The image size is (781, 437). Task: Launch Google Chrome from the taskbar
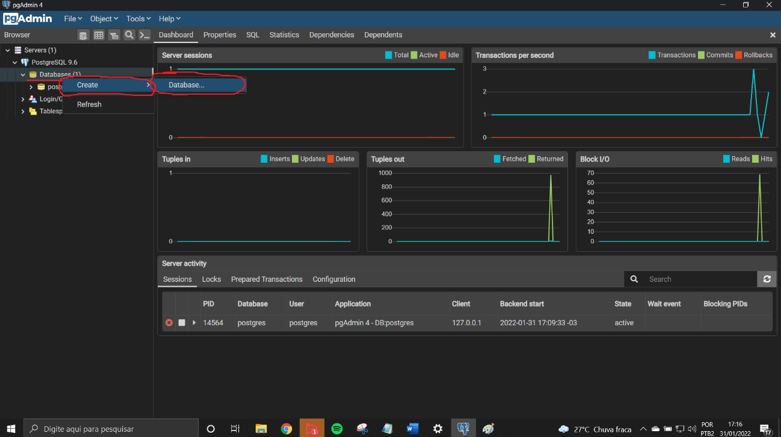pyautogui.click(x=286, y=429)
